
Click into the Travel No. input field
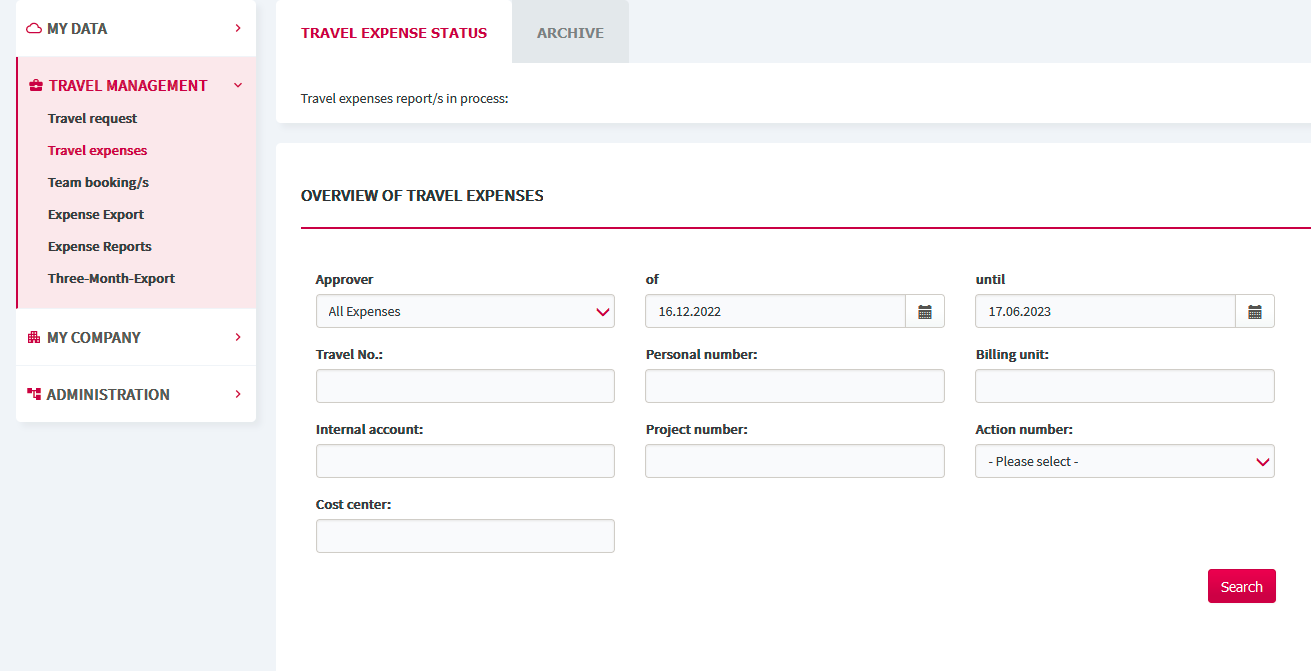coord(465,386)
